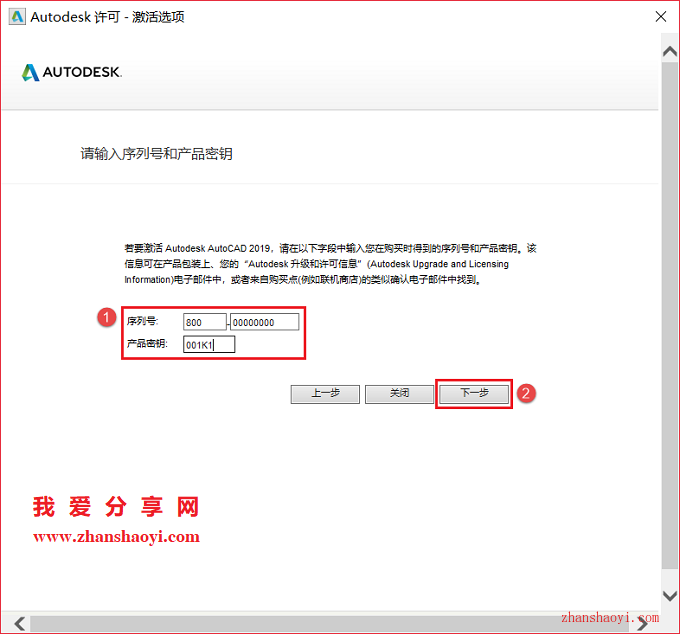
Task: Click the 序列号 label
Action: click(143, 321)
